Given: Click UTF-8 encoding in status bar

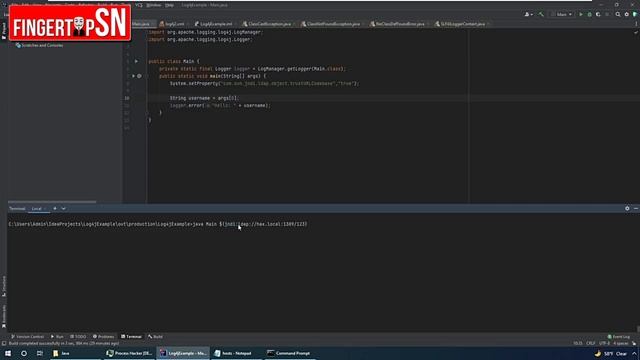Looking at the screenshot, I should [x=604, y=343].
